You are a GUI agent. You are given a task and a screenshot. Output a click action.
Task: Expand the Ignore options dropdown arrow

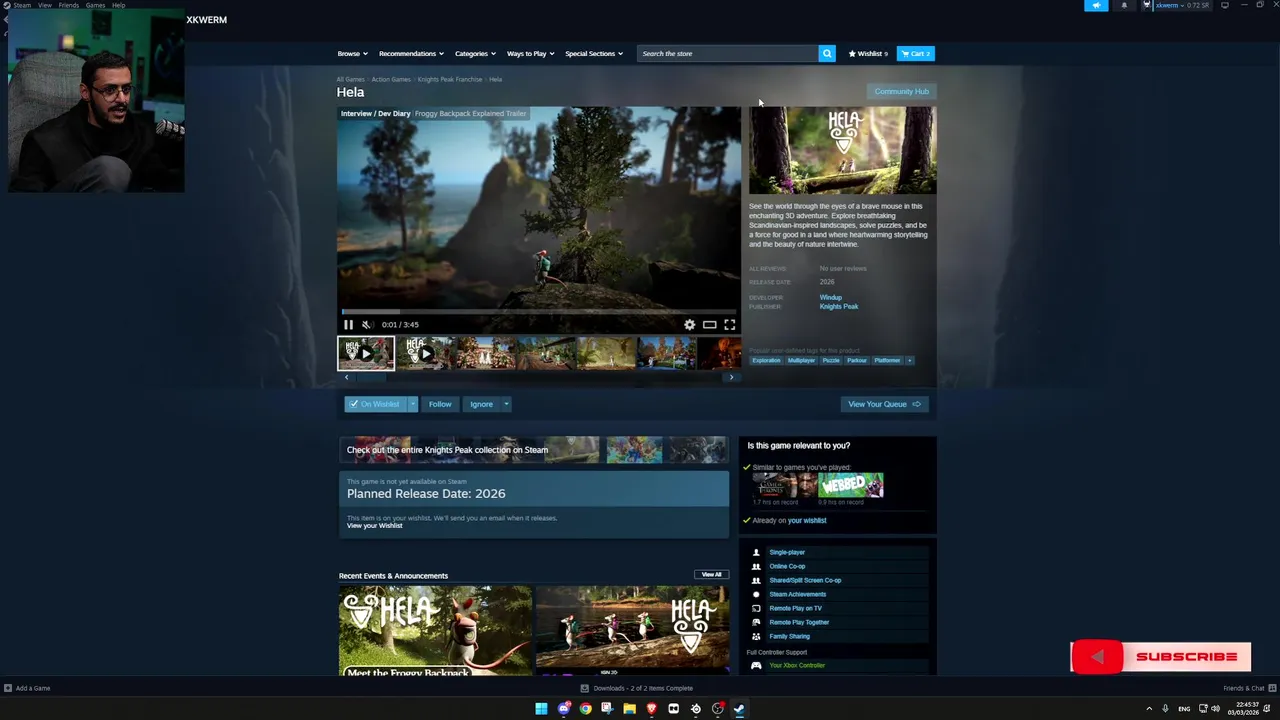click(x=506, y=404)
